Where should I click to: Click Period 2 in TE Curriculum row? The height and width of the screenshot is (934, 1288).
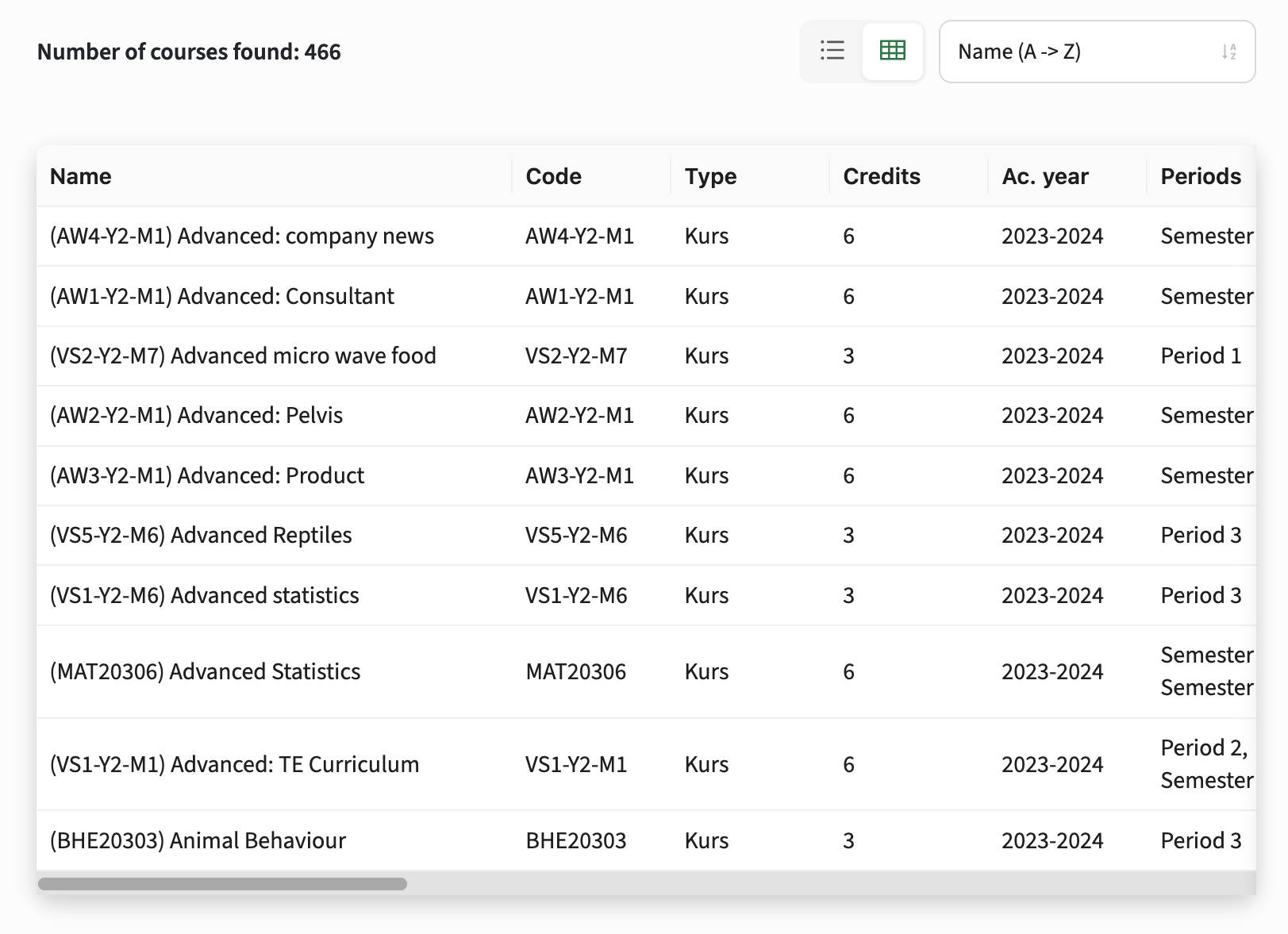point(1204,748)
